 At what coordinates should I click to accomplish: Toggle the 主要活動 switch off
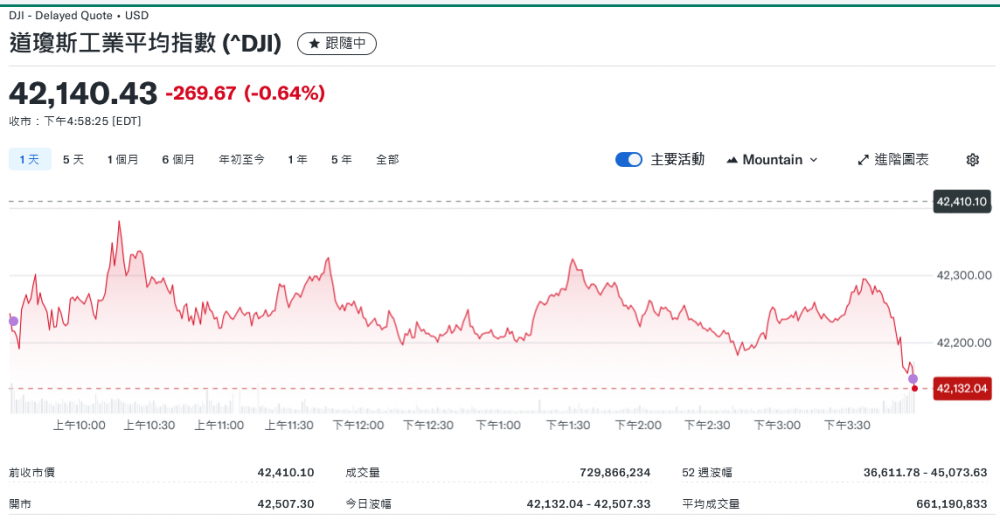629,160
